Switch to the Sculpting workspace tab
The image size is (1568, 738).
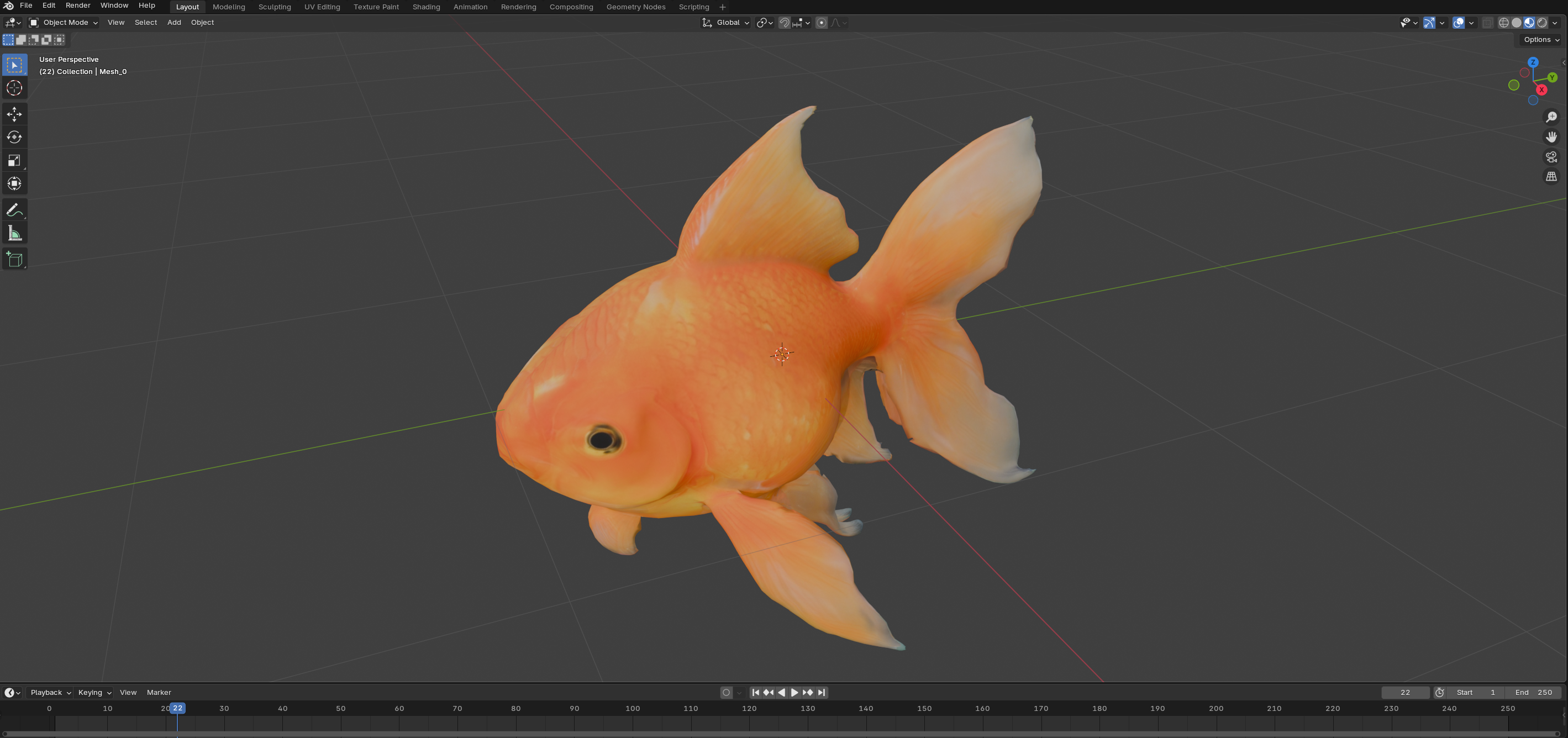click(275, 7)
